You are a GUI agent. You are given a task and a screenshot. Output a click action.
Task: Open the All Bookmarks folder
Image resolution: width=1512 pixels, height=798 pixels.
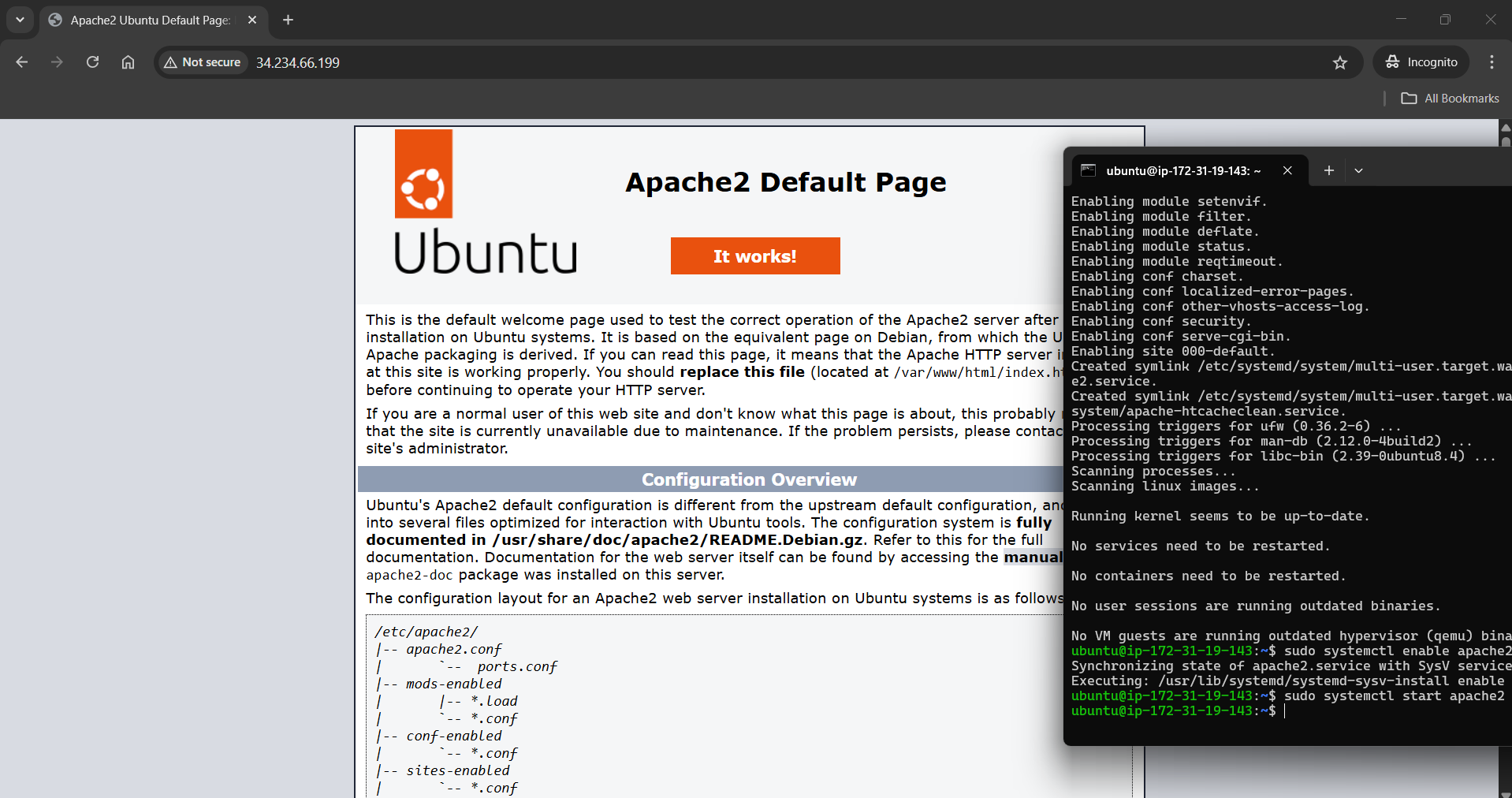tap(1451, 99)
